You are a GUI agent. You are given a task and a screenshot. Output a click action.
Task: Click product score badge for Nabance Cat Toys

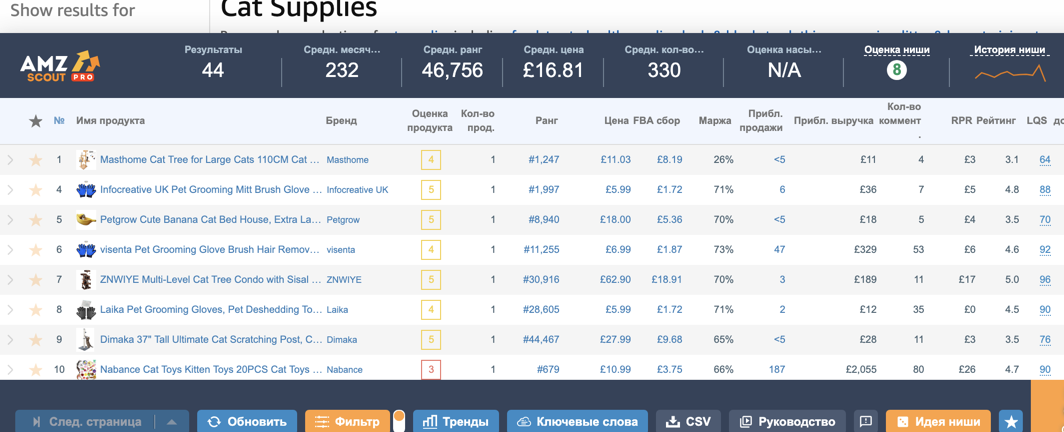(x=431, y=369)
